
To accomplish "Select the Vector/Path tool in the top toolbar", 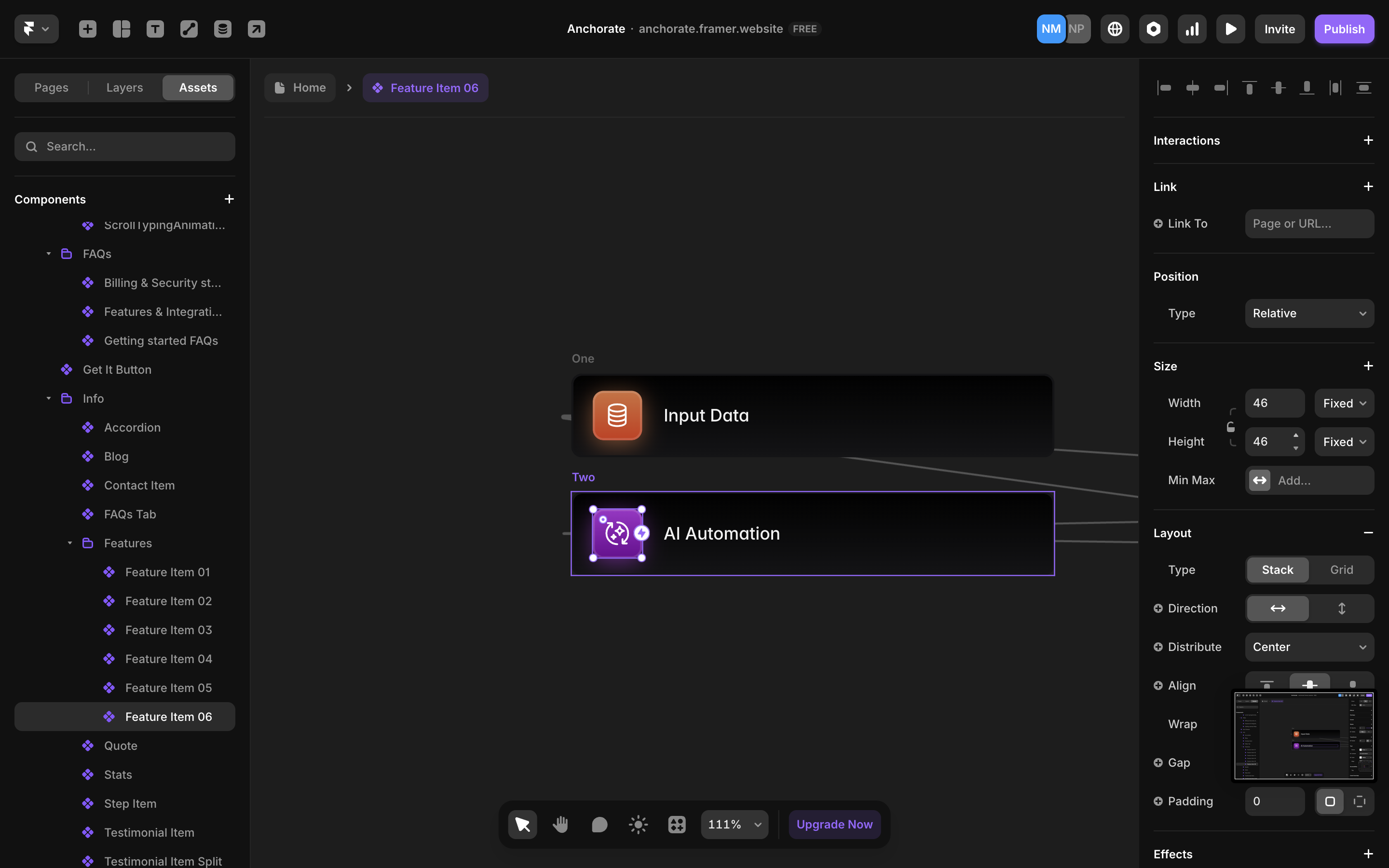I will (x=189, y=29).
